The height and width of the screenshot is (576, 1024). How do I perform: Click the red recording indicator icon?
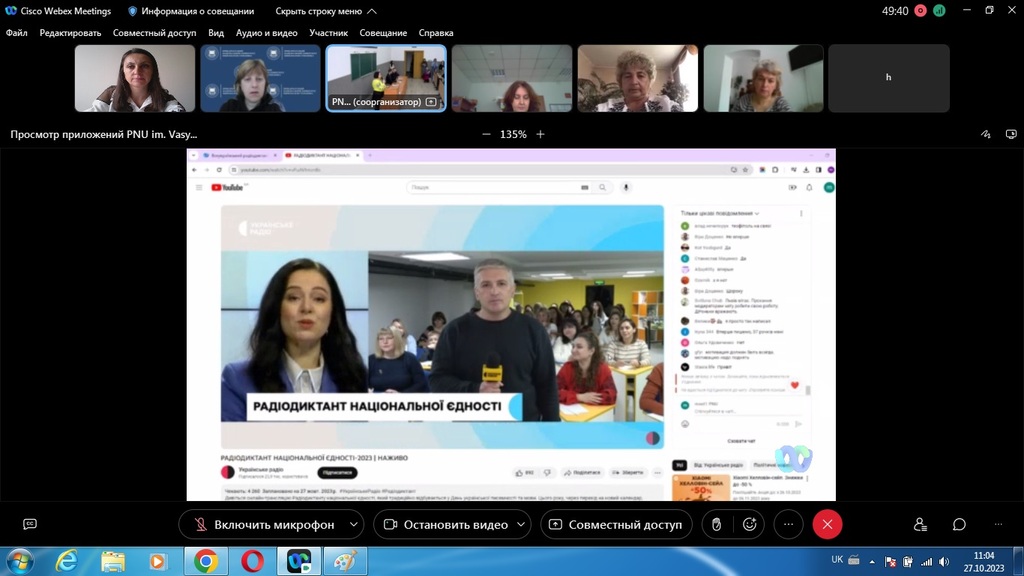[920, 11]
